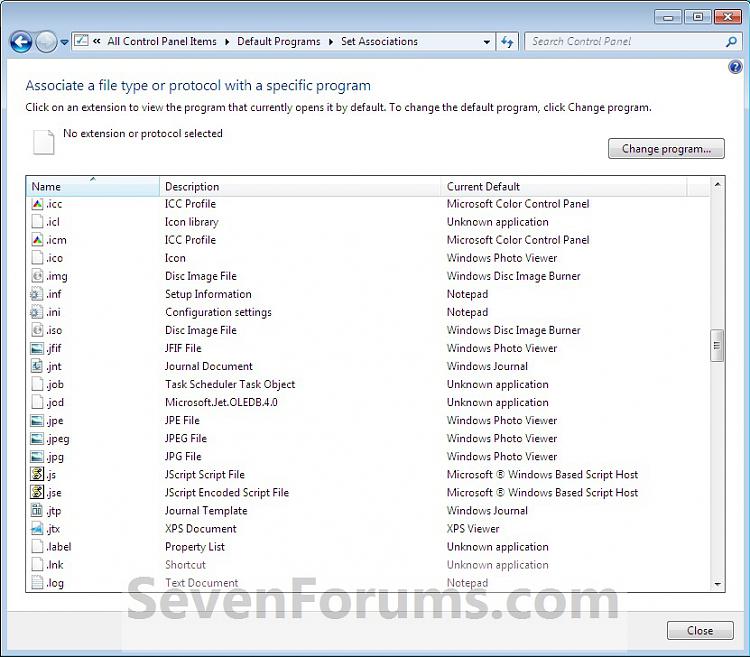Expand the address bar history dropdown
Image resolution: width=750 pixels, height=657 pixels.
point(487,42)
